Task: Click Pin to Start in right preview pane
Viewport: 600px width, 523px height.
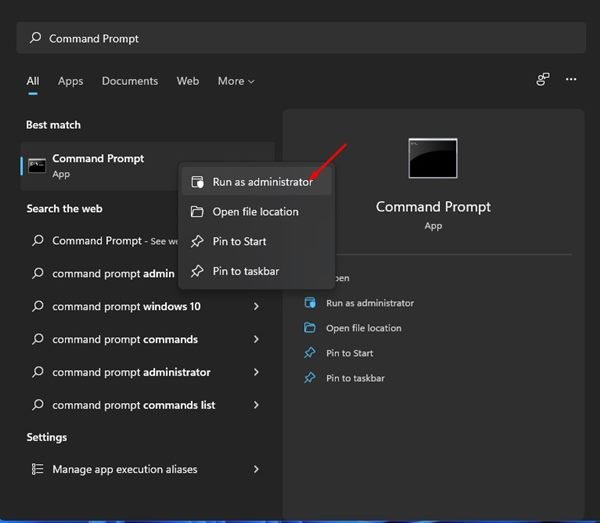Action: pyautogui.click(x=350, y=353)
